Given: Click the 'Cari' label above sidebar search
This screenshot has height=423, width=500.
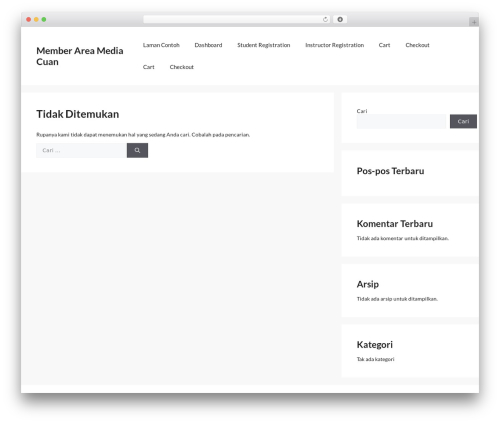Looking at the screenshot, I should coord(362,111).
